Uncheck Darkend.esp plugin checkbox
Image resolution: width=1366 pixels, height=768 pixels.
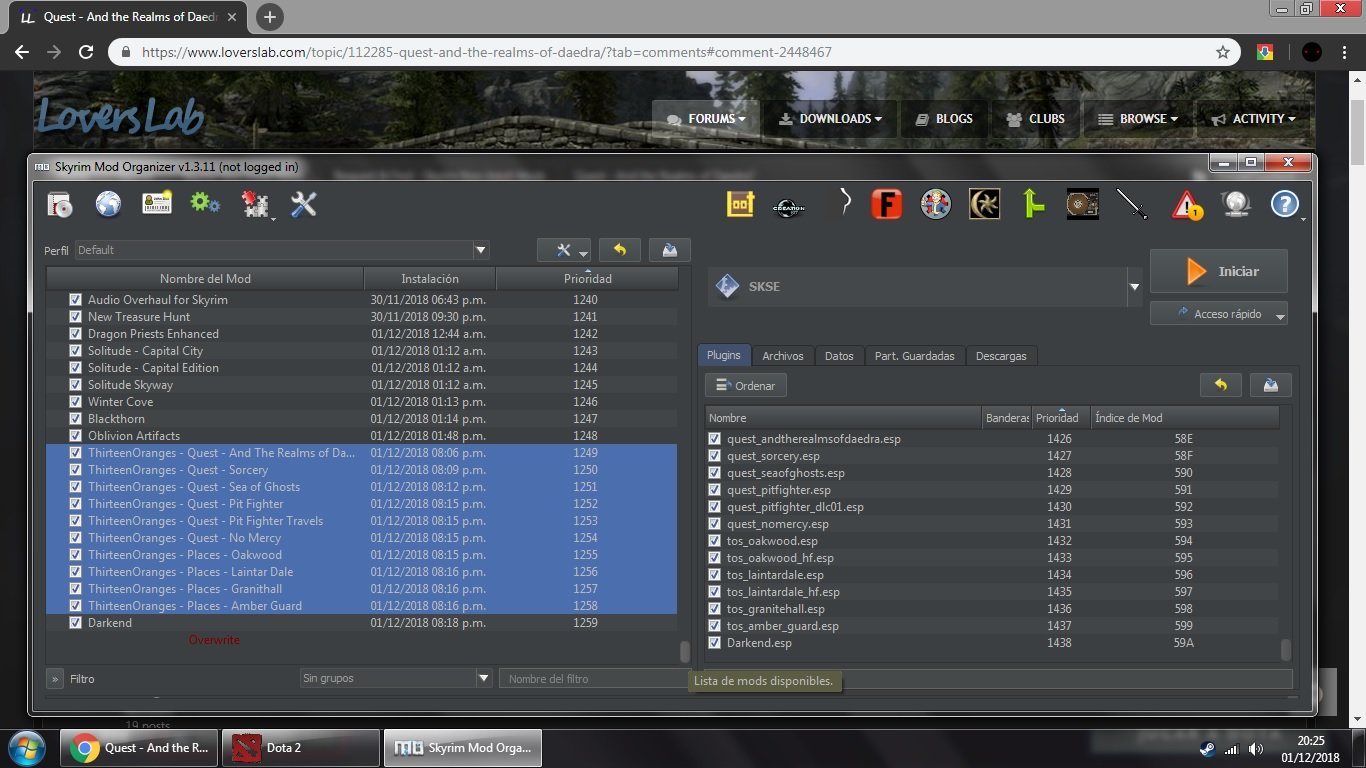[714, 643]
